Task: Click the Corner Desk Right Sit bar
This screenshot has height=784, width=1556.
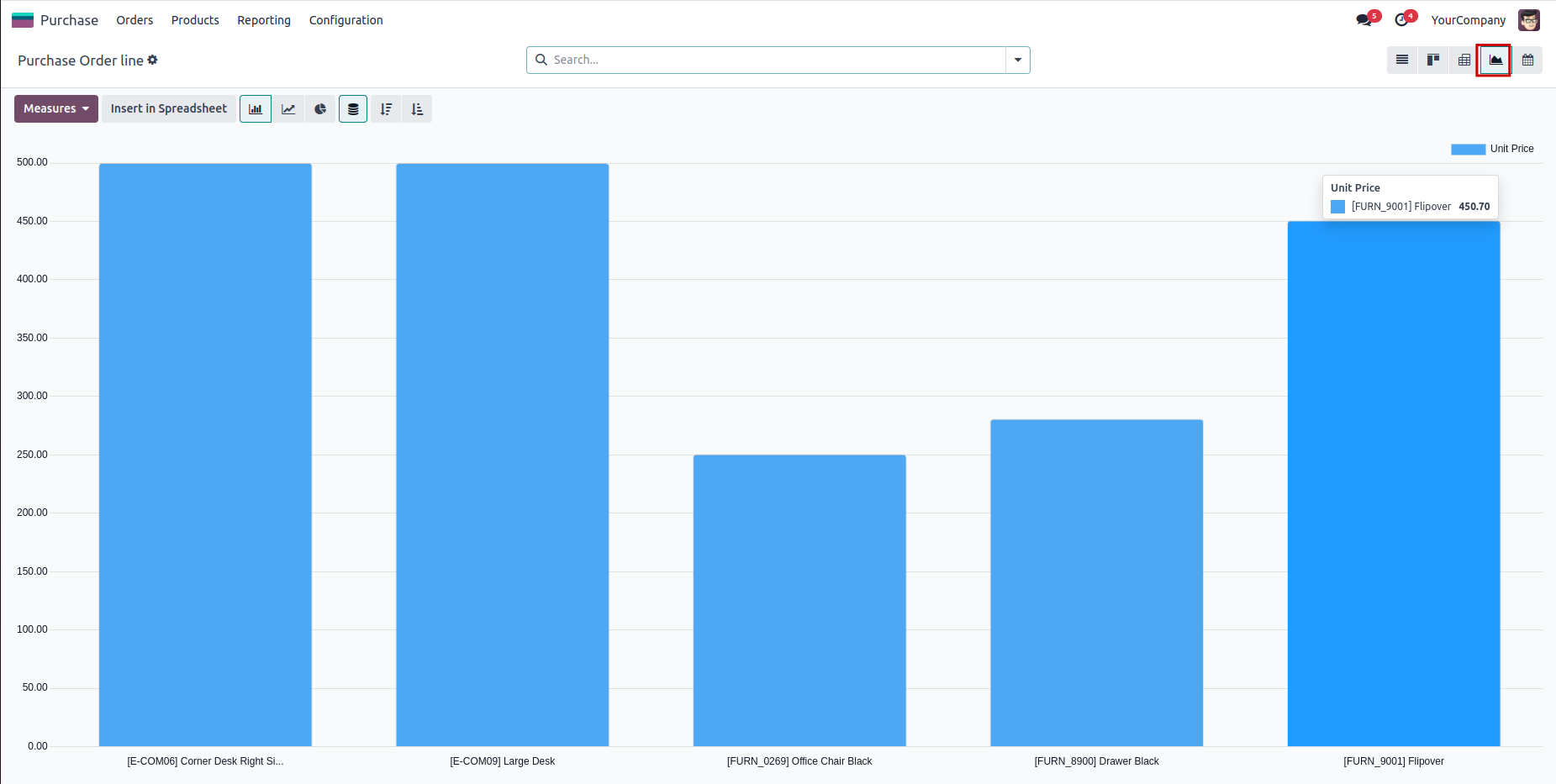Action: point(205,455)
